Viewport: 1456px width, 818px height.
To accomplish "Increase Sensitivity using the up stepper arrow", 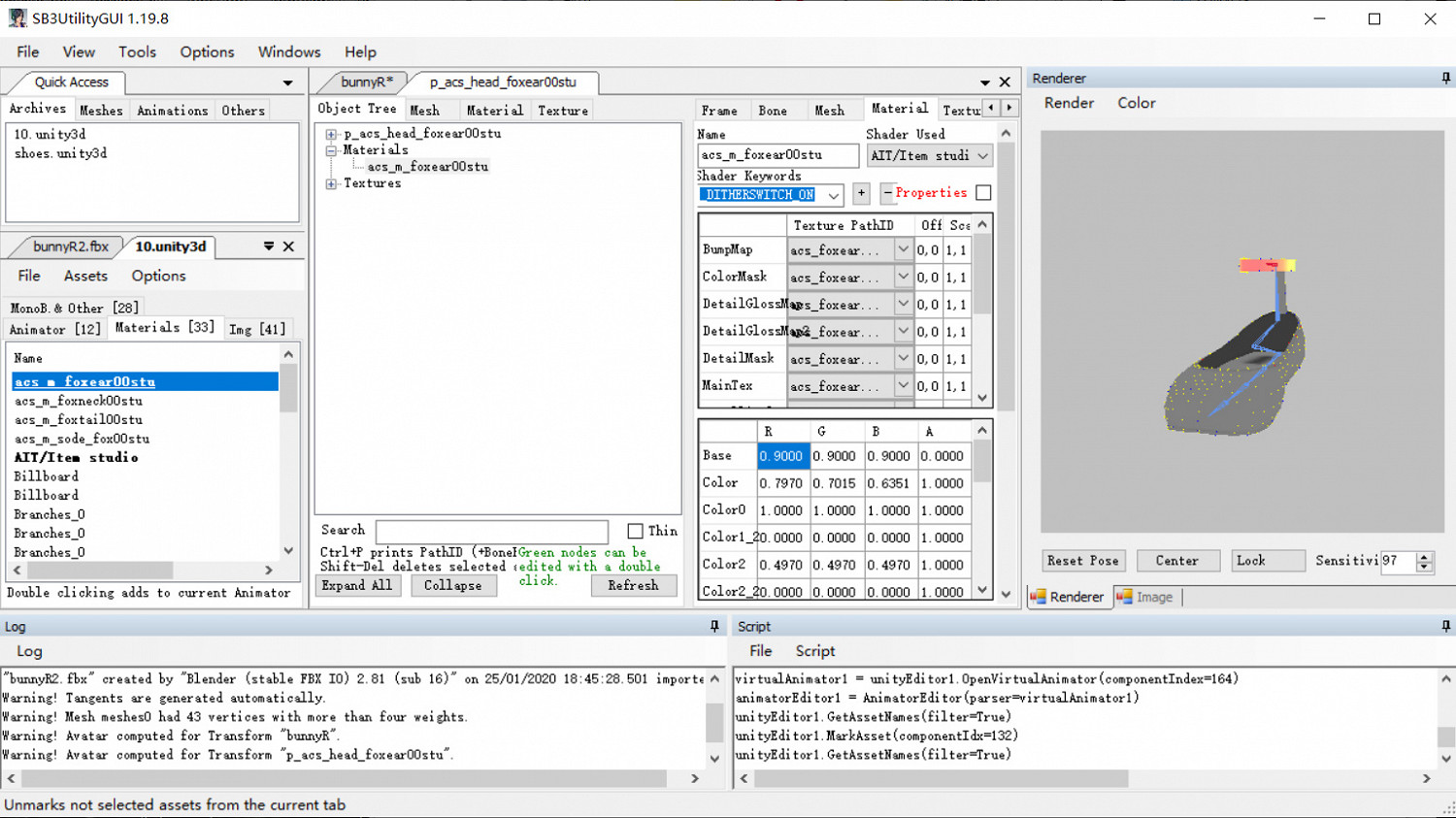I will click(x=1424, y=556).
